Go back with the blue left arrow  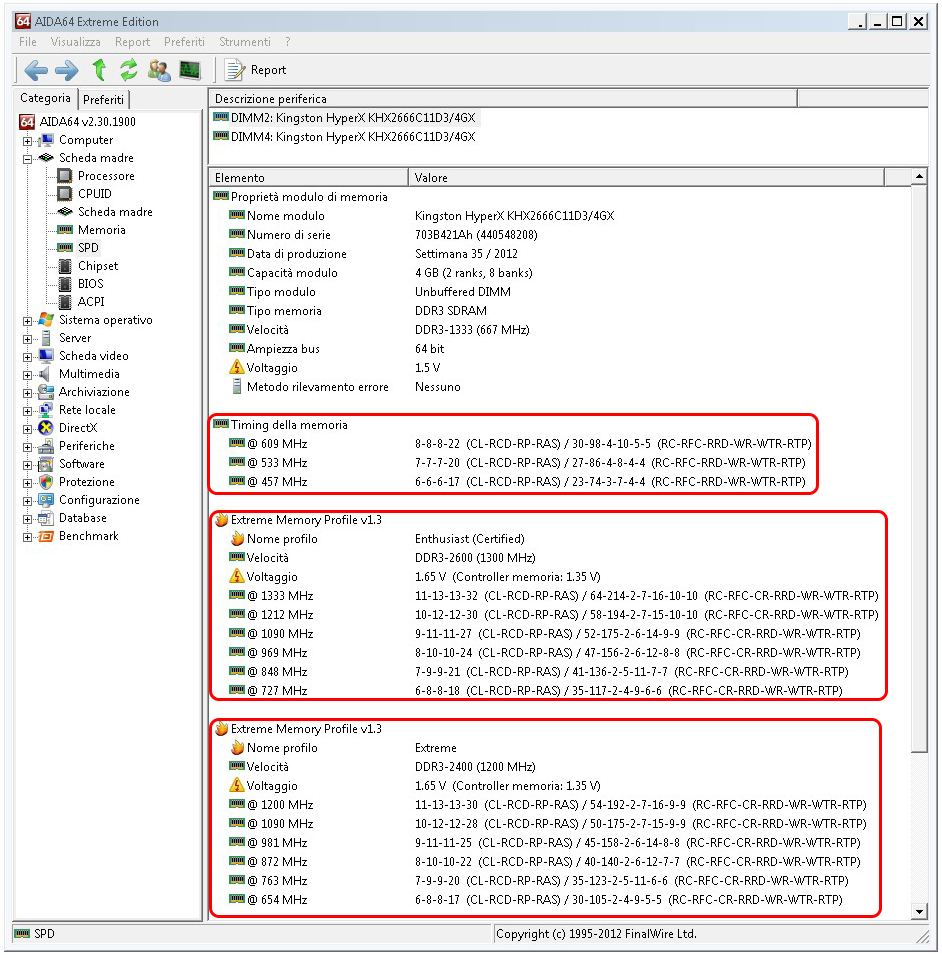click(x=36, y=70)
